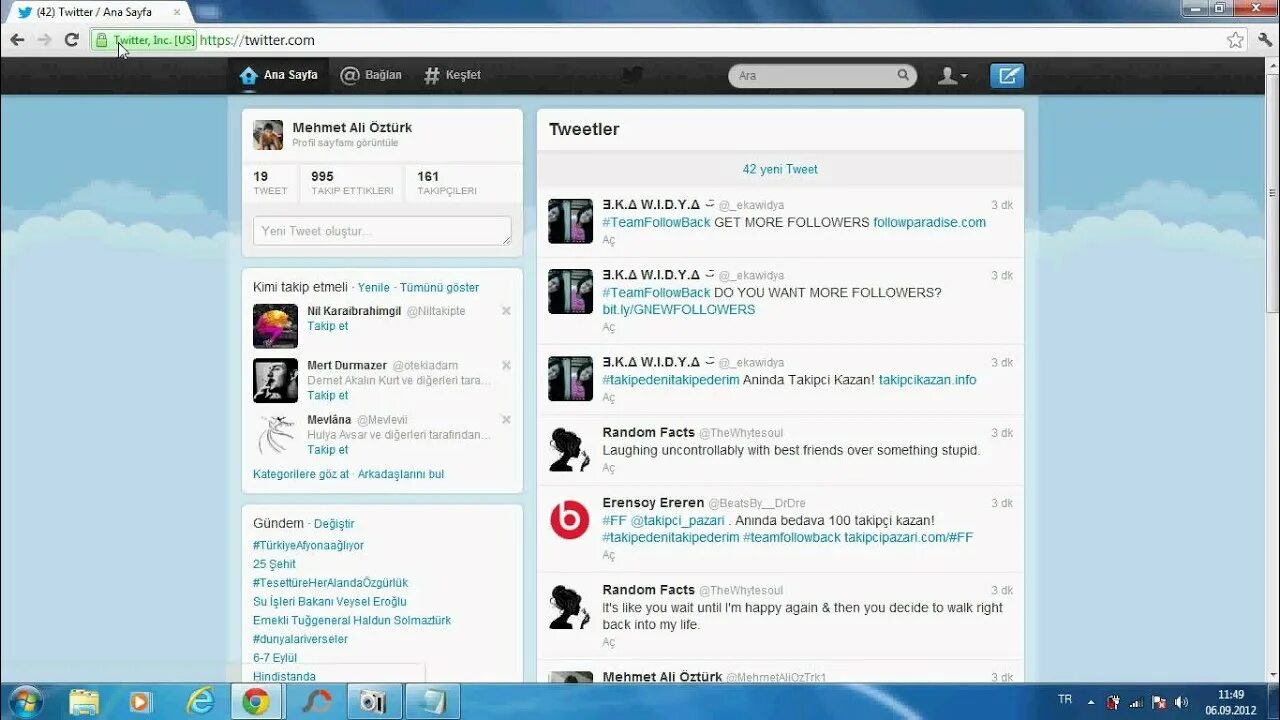Expand the Erensoy Ereren tweet with Aç
This screenshot has width=1280, height=720.
pos(608,555)
